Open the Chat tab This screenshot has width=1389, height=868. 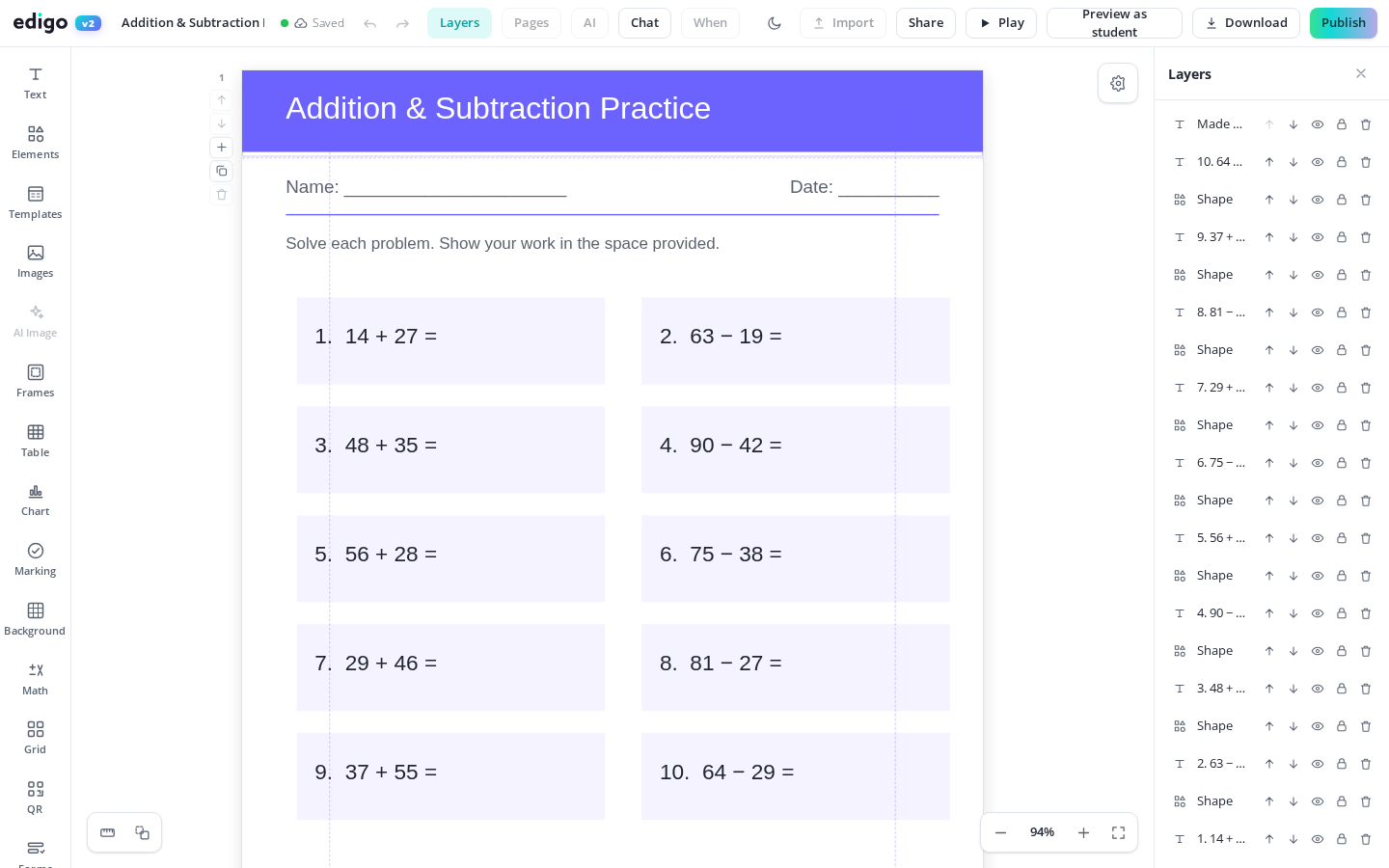coord(644,23)
